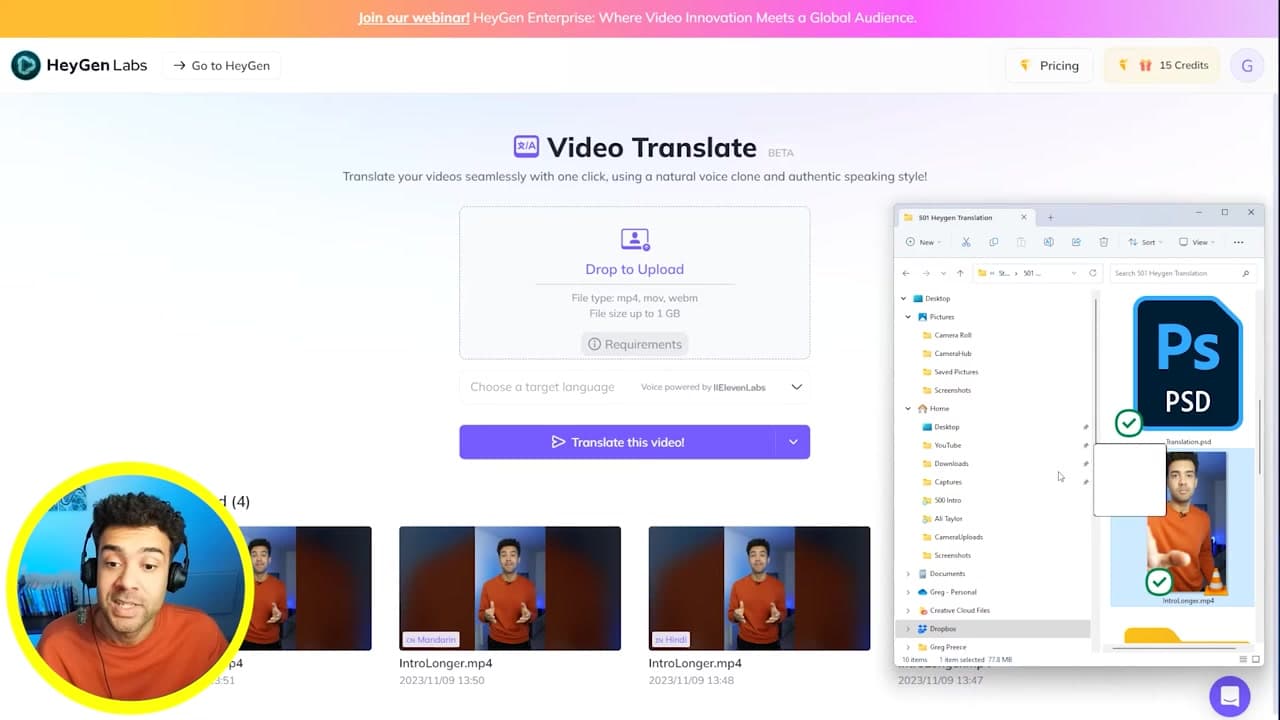Select the Translation.psd file

pyautogui.click(x=1186, y=371)
